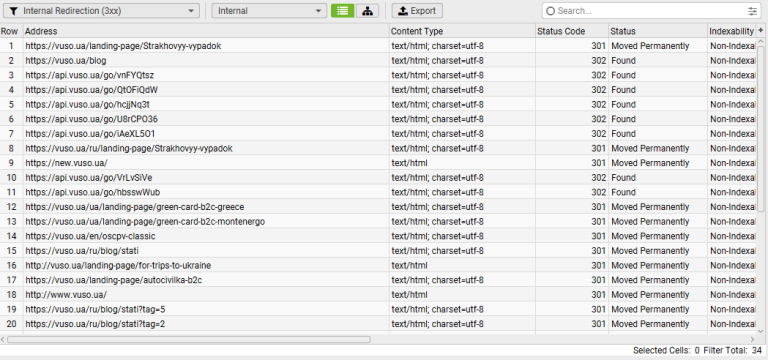Screen dimensions: 768x360
Task: Sort by the Address column header
Action: pos(206,31)
